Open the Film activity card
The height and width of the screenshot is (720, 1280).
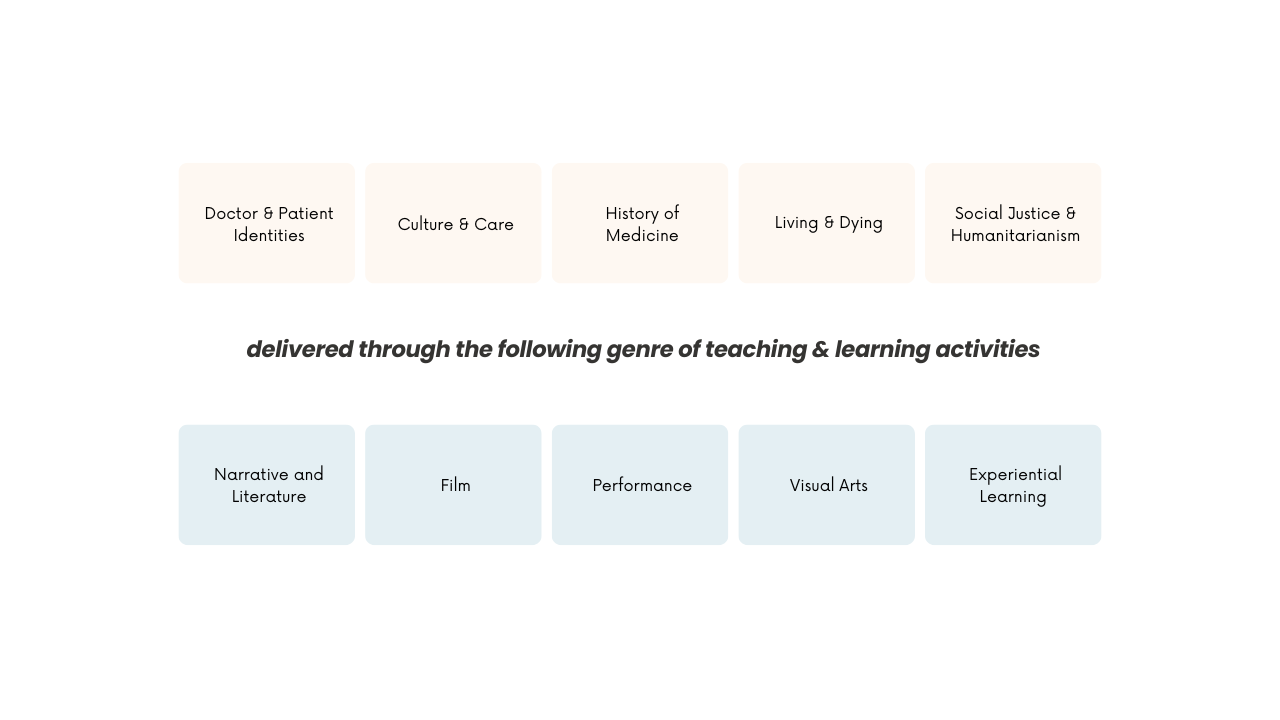point(453,485)
